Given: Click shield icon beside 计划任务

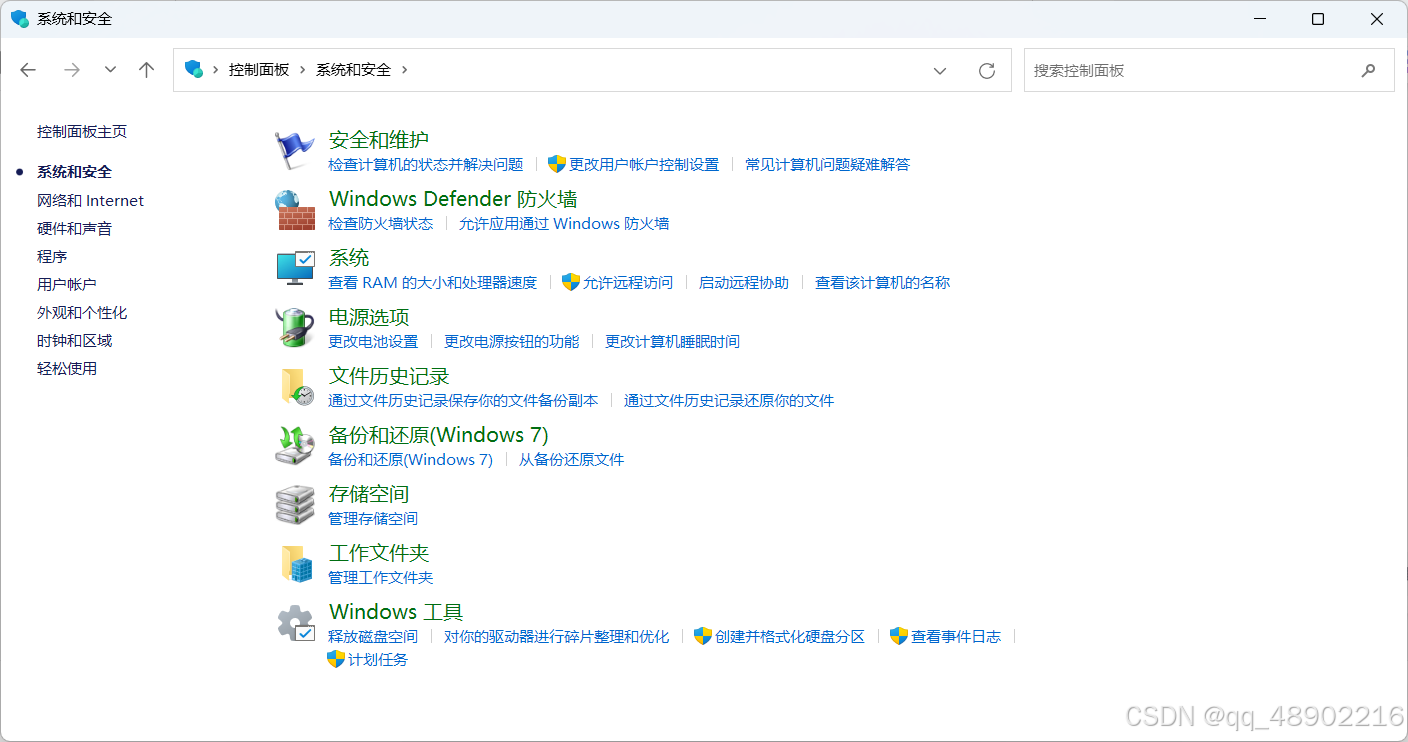Looking at the screenshot, I should click(x=336, y=659).
